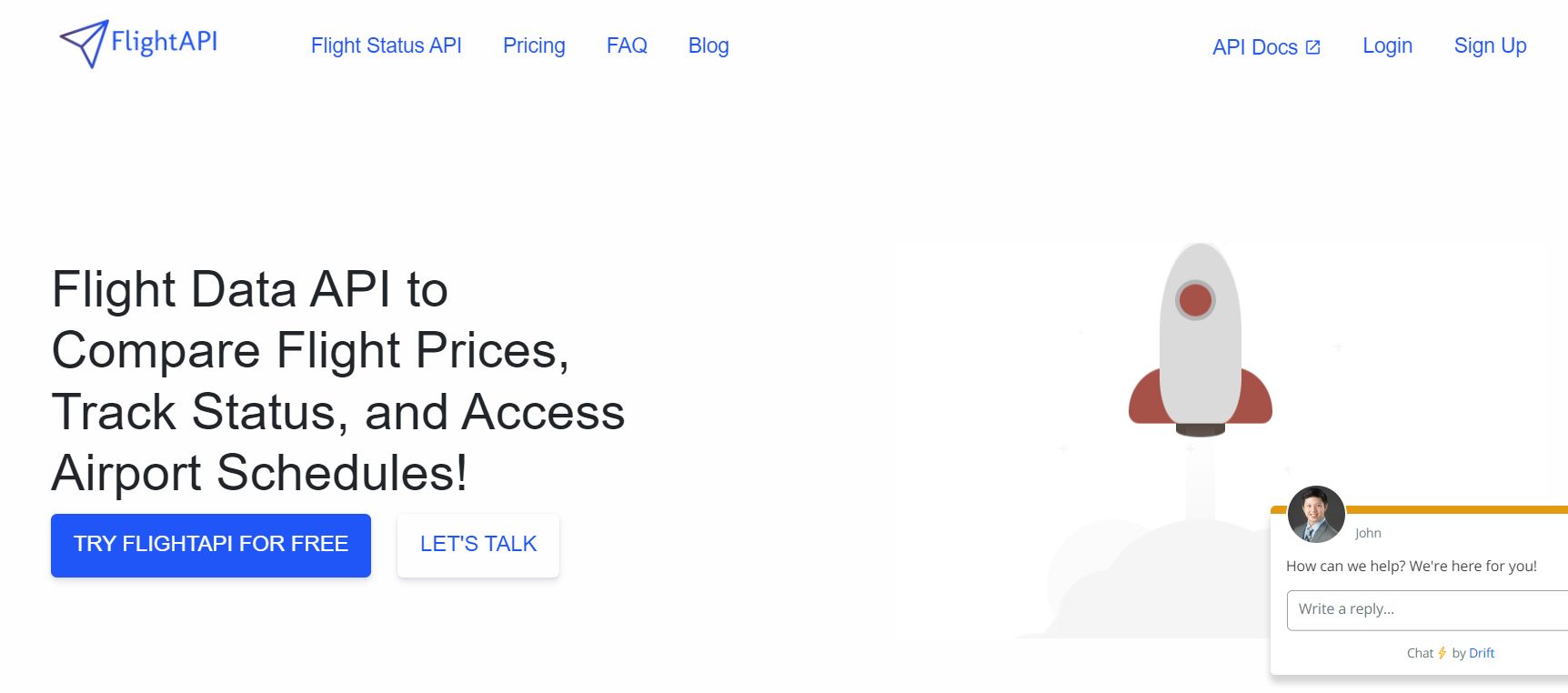Select Sign Up in the header
The height and width of the screenshot is (693, 1568).
tap(1490, 45)
